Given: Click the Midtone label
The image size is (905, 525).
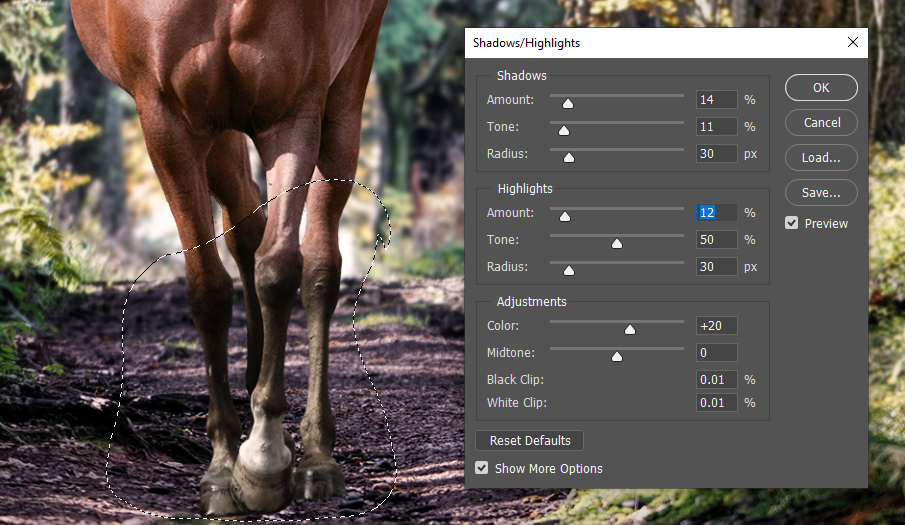Looking at the screenshot, I should pyautogui.click(x=511, y=352).
